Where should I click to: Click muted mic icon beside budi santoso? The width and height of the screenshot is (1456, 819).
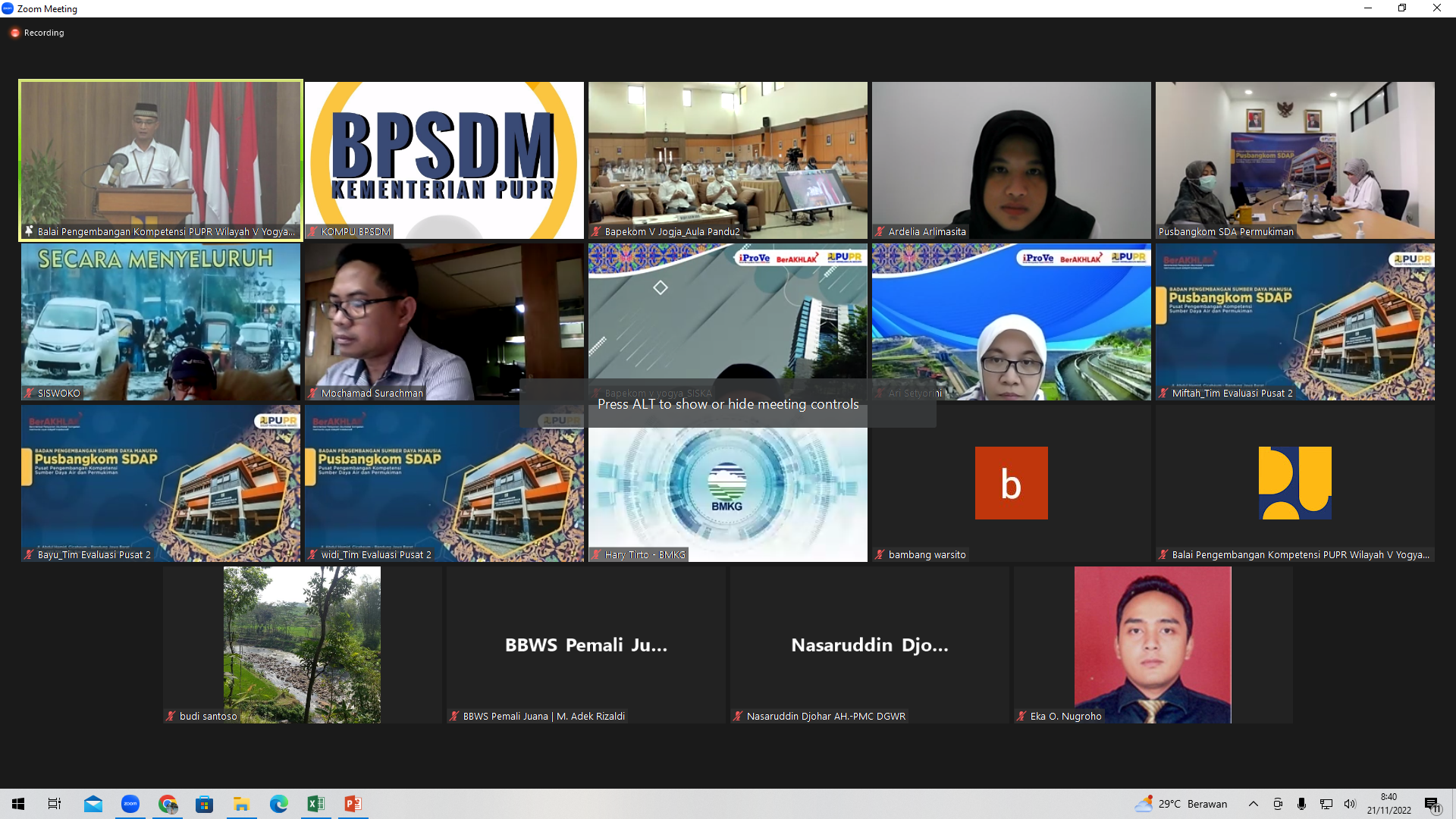[171, 716]
